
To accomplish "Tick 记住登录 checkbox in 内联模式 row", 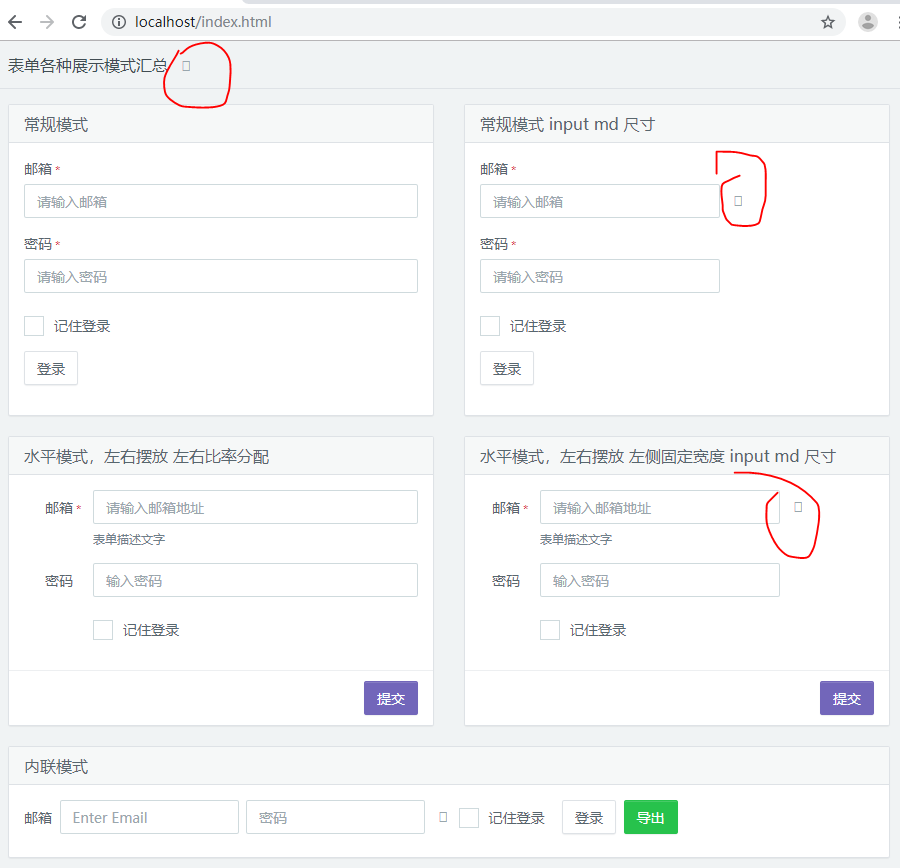I will 469,817.
